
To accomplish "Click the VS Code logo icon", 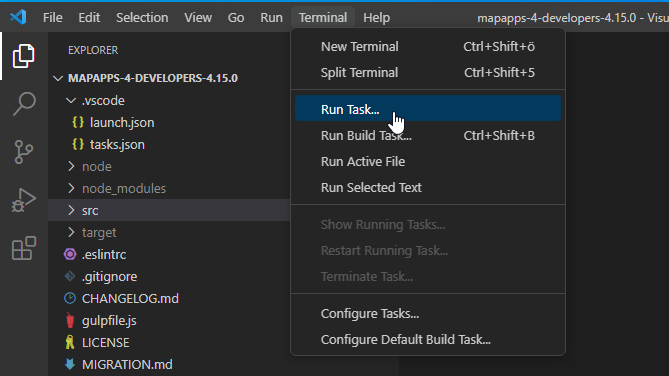I will [18, 17].
